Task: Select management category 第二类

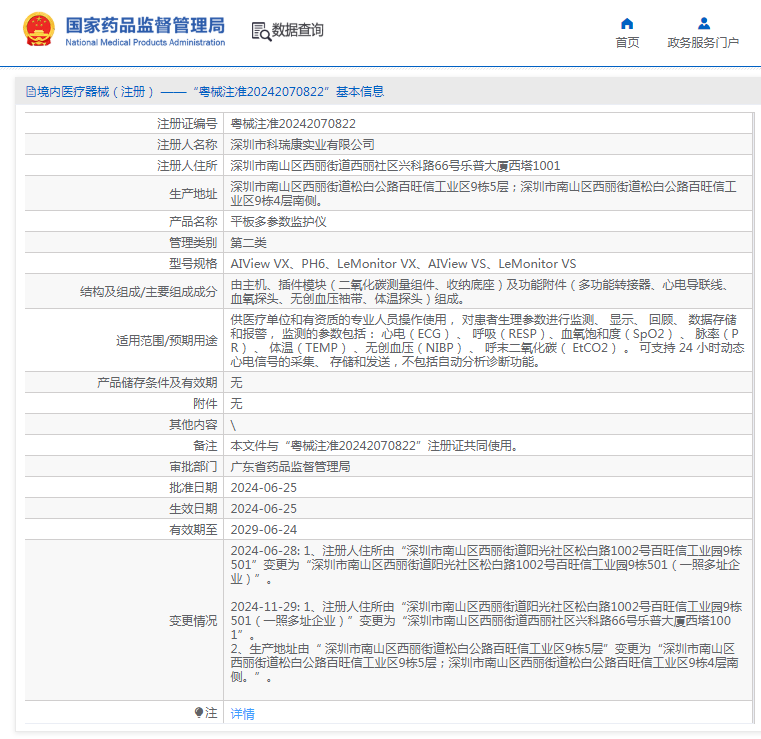Action: [x=248, y=243]
